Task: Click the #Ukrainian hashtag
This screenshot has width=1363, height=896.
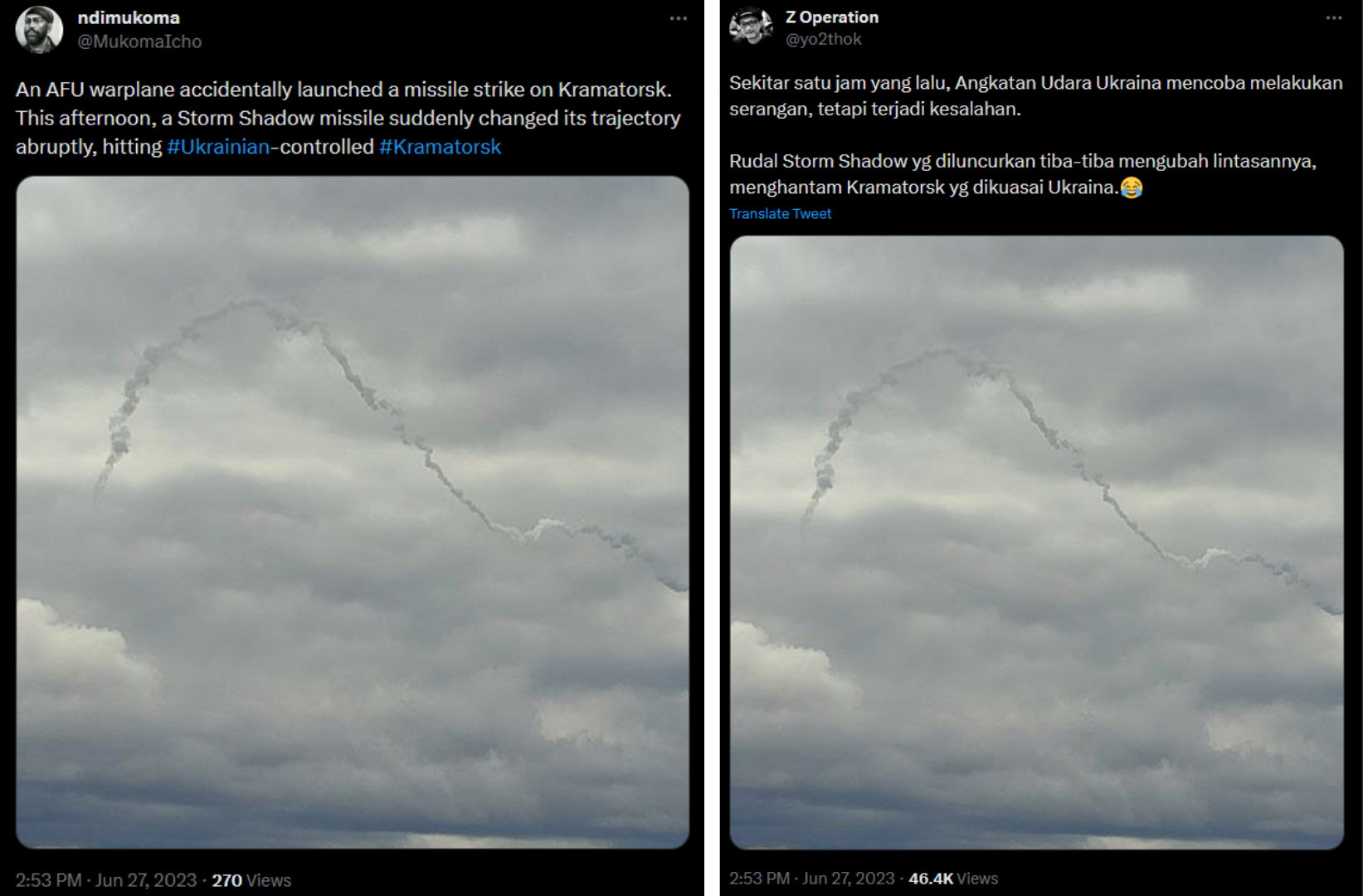Action: point(218,147)
